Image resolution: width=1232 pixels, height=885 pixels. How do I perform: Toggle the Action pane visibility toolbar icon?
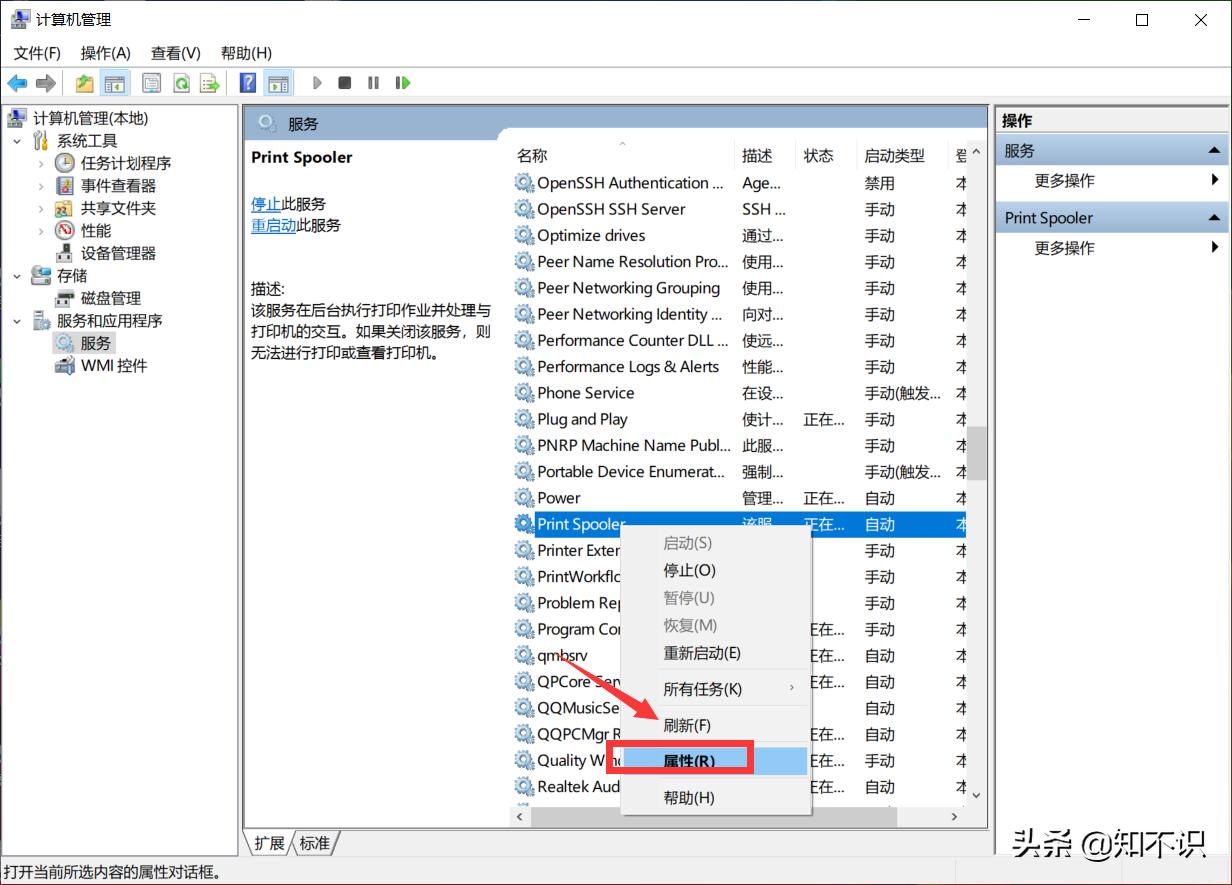pyautogui.click(x=279, y=82)
